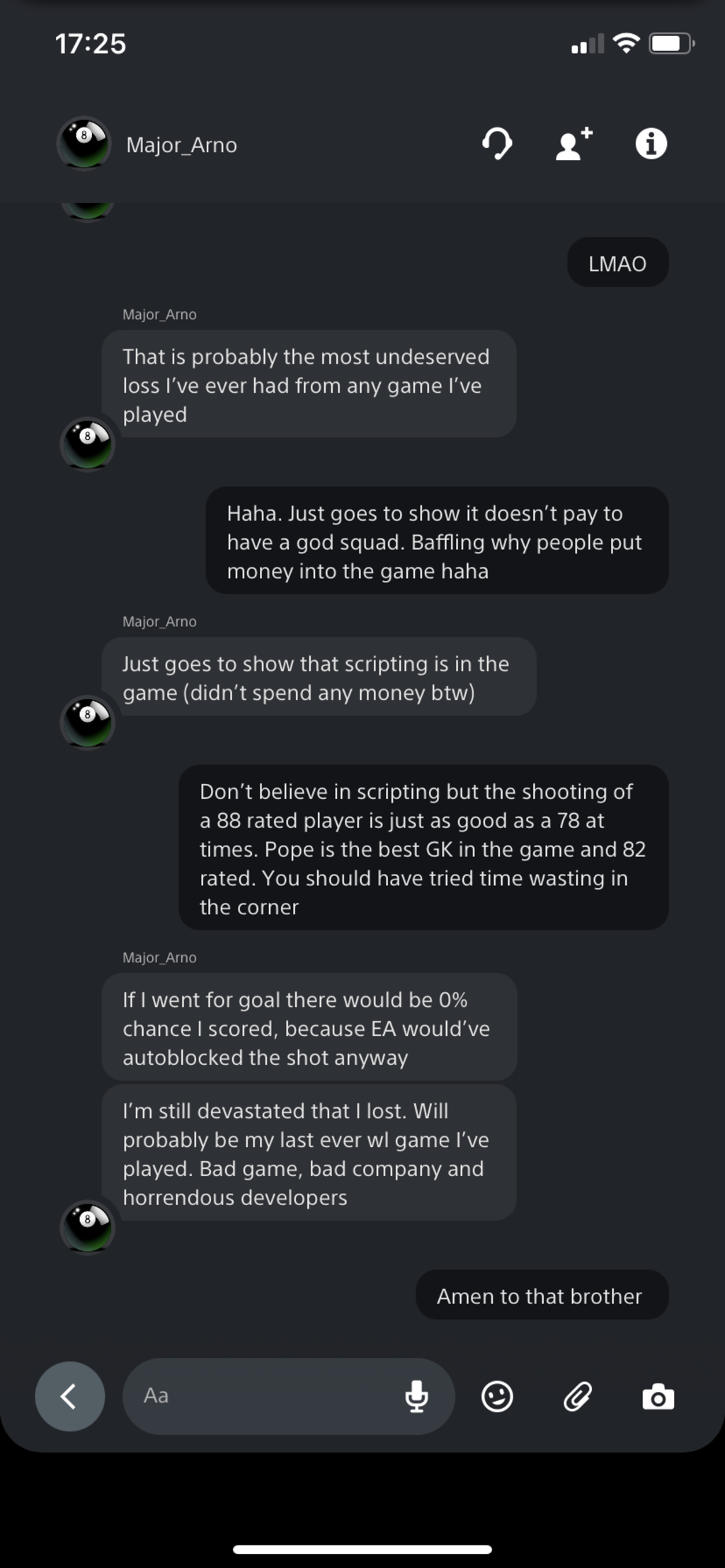Tap the 'EA would've autoblocked' message
This screenshot has width=725, height=1568.
[x=309, y=1027]
